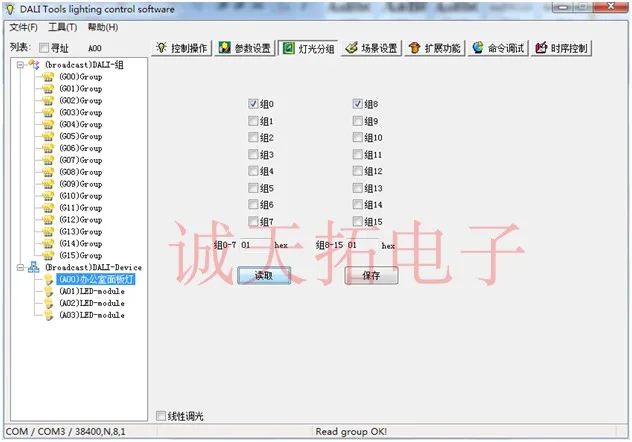Screen dimensions: 632x442
Task: Click the G01 group bulb icon
Action: click(48, 89)
